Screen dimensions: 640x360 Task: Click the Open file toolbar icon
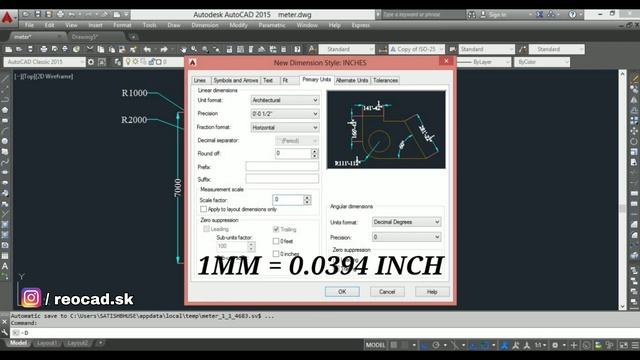(x=19, y=49)
